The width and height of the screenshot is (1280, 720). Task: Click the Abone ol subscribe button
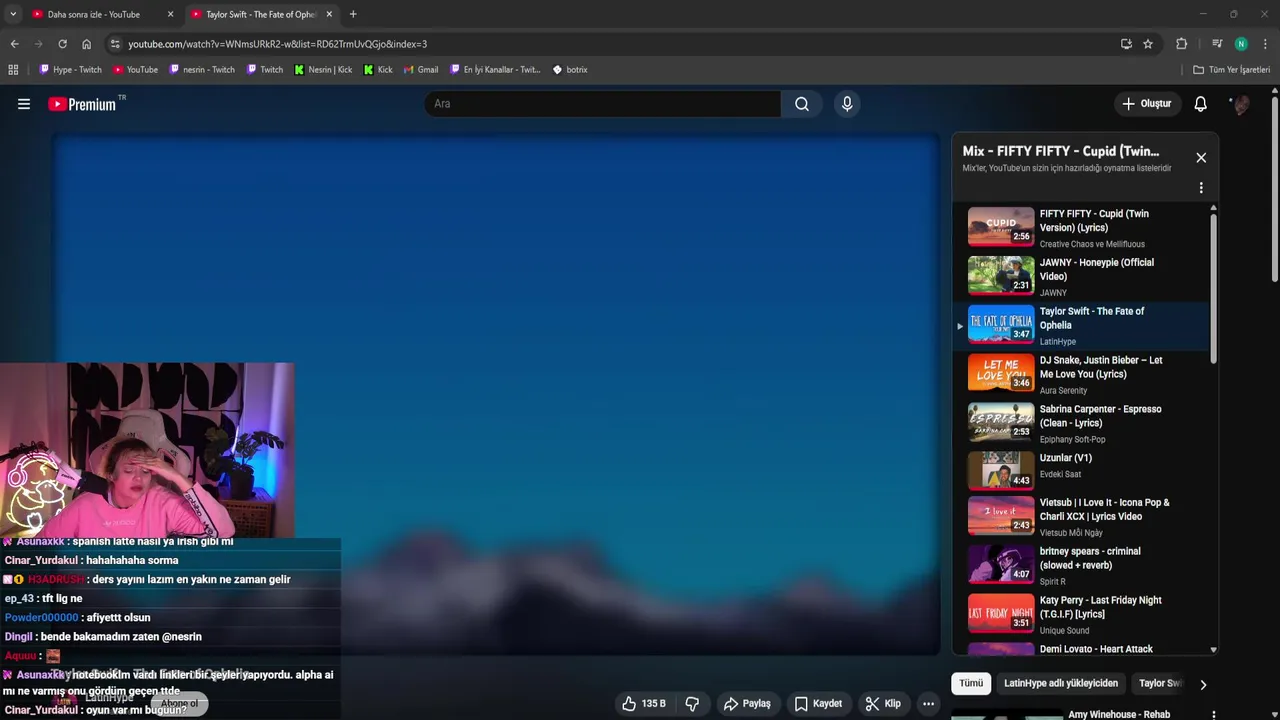pos(180,703)
